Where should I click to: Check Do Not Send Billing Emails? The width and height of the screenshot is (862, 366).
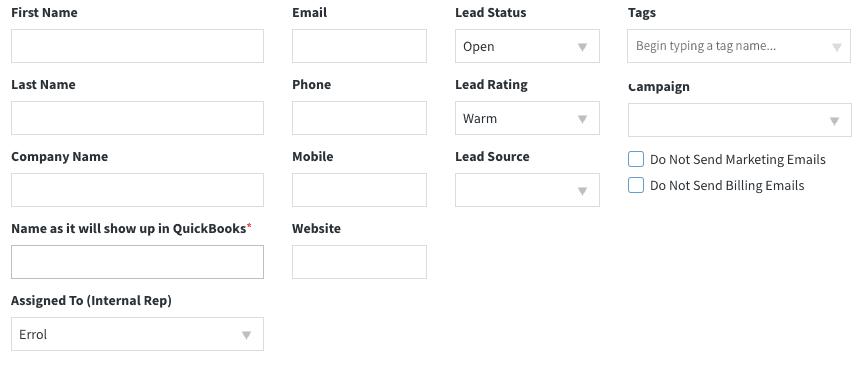pos(636,185)
